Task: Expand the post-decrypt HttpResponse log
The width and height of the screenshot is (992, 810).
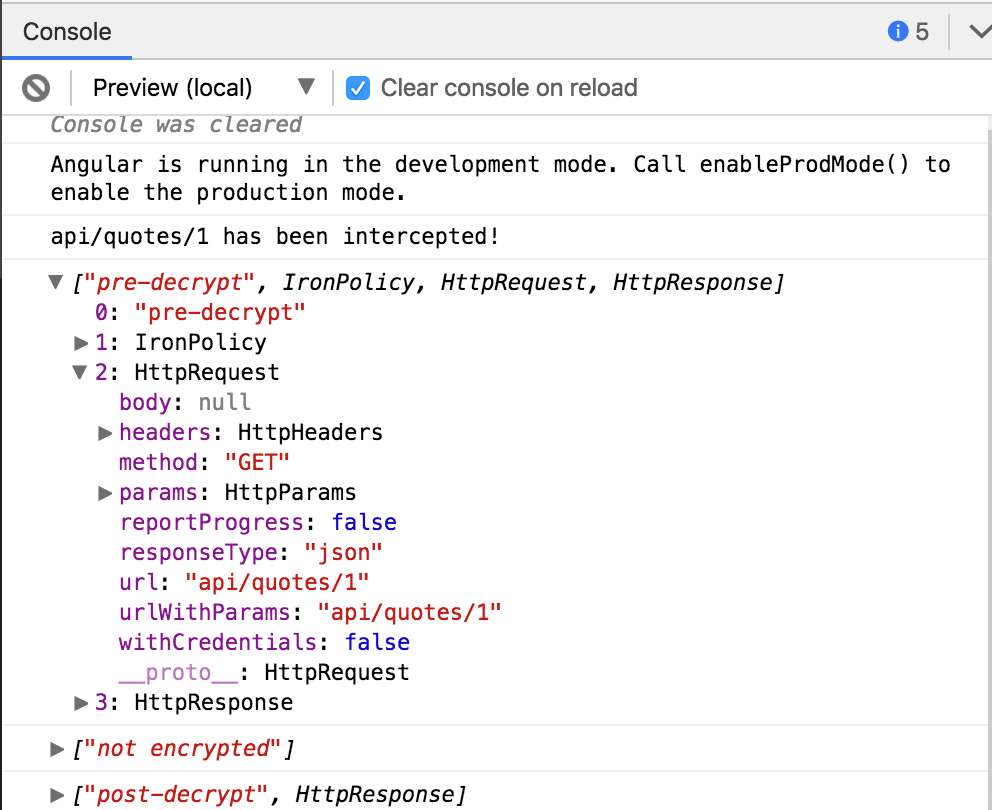Action: point(57,794)
